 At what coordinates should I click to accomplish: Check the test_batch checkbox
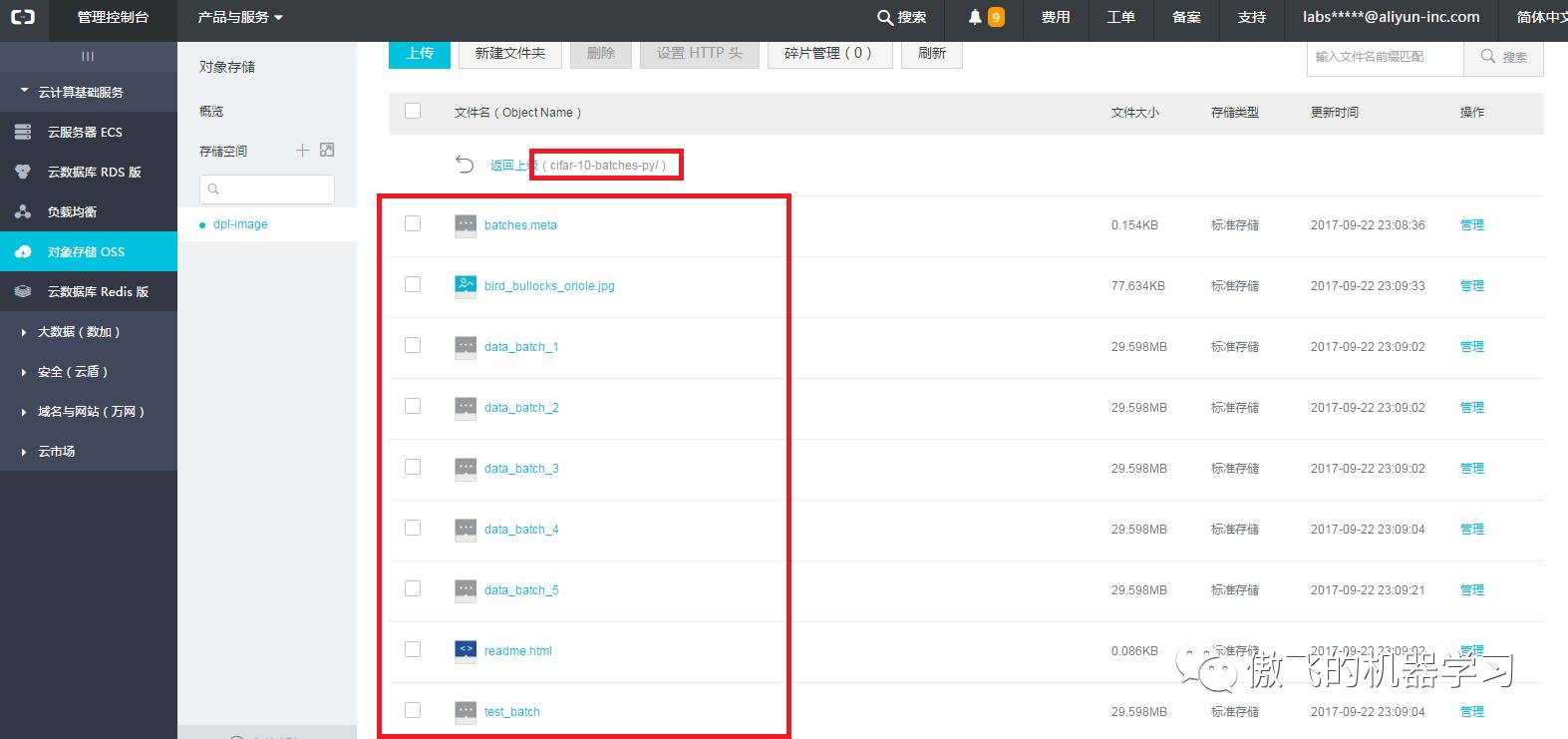(413, 710)
